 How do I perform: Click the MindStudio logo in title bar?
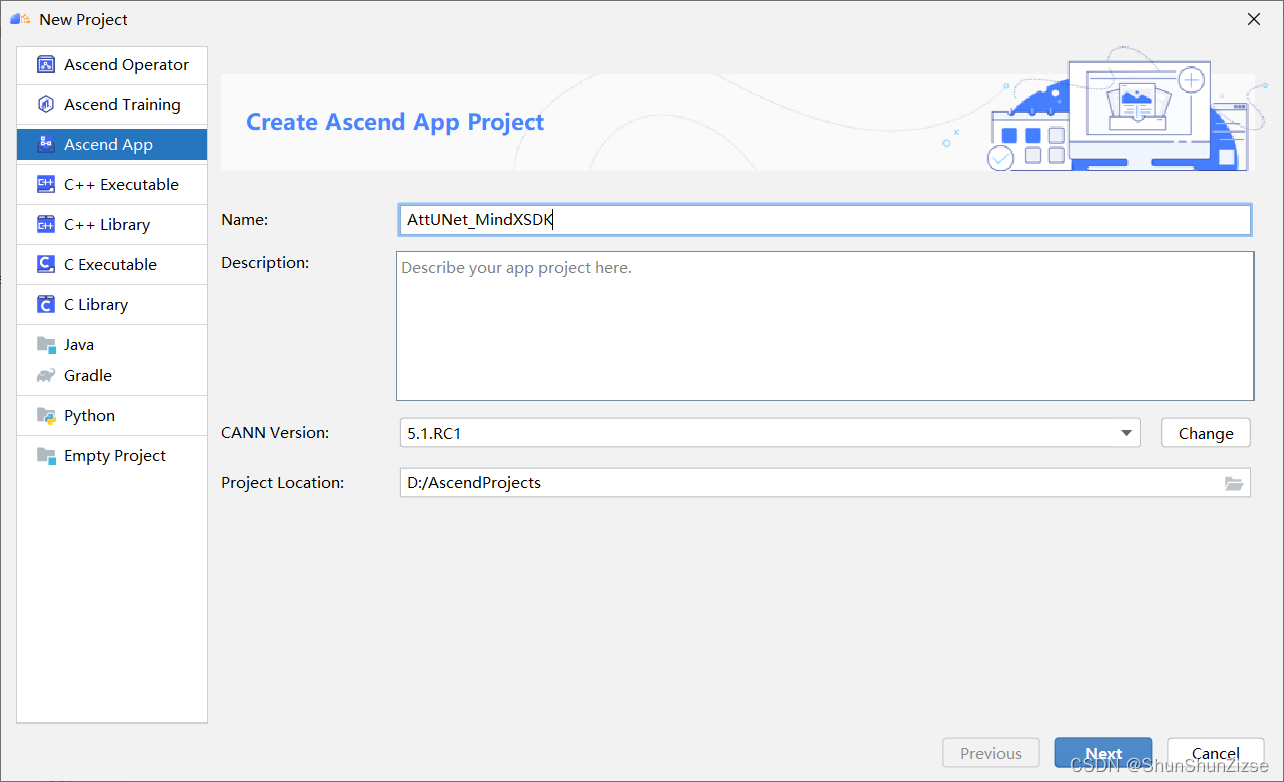(x=20, y=19)
